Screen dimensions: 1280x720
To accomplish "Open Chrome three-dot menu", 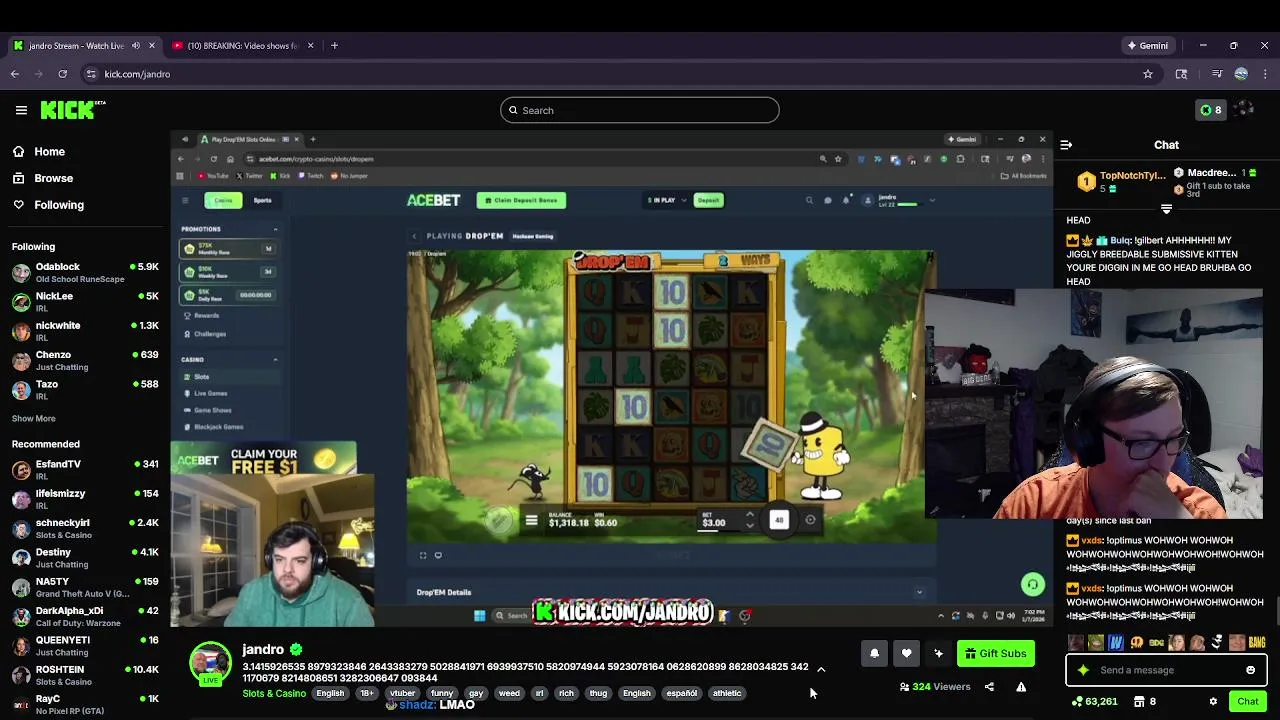I will coord(1265,74).
